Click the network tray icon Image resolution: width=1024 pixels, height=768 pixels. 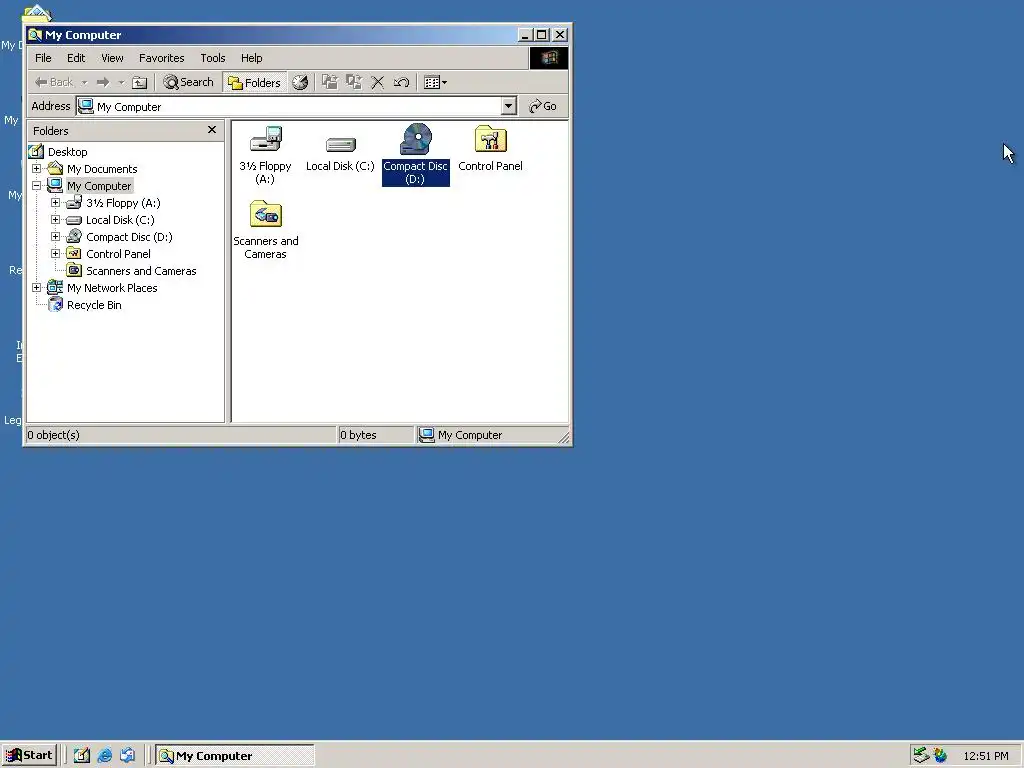pos(921,756)
